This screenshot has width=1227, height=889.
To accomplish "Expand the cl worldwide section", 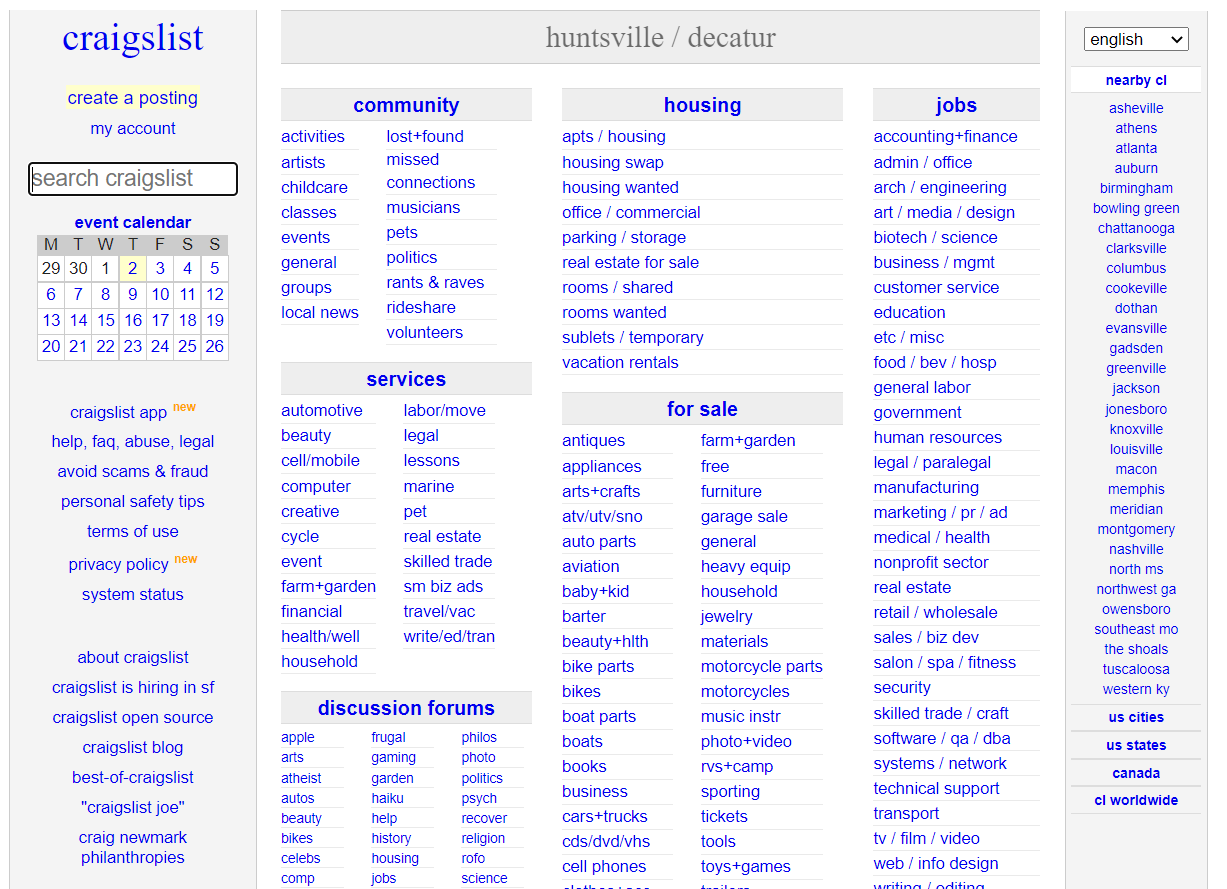I will click(x=1135, y=800).
